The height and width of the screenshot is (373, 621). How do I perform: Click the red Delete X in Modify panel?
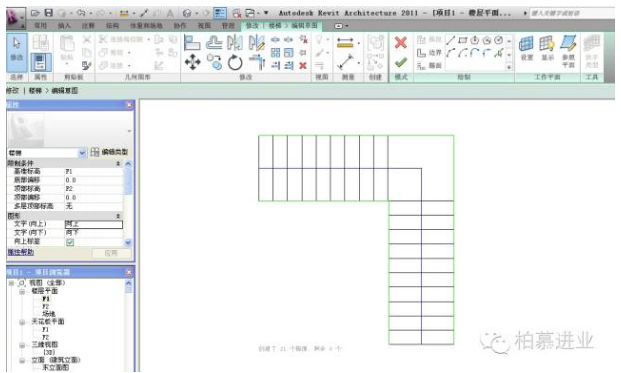tap(303, 66)
